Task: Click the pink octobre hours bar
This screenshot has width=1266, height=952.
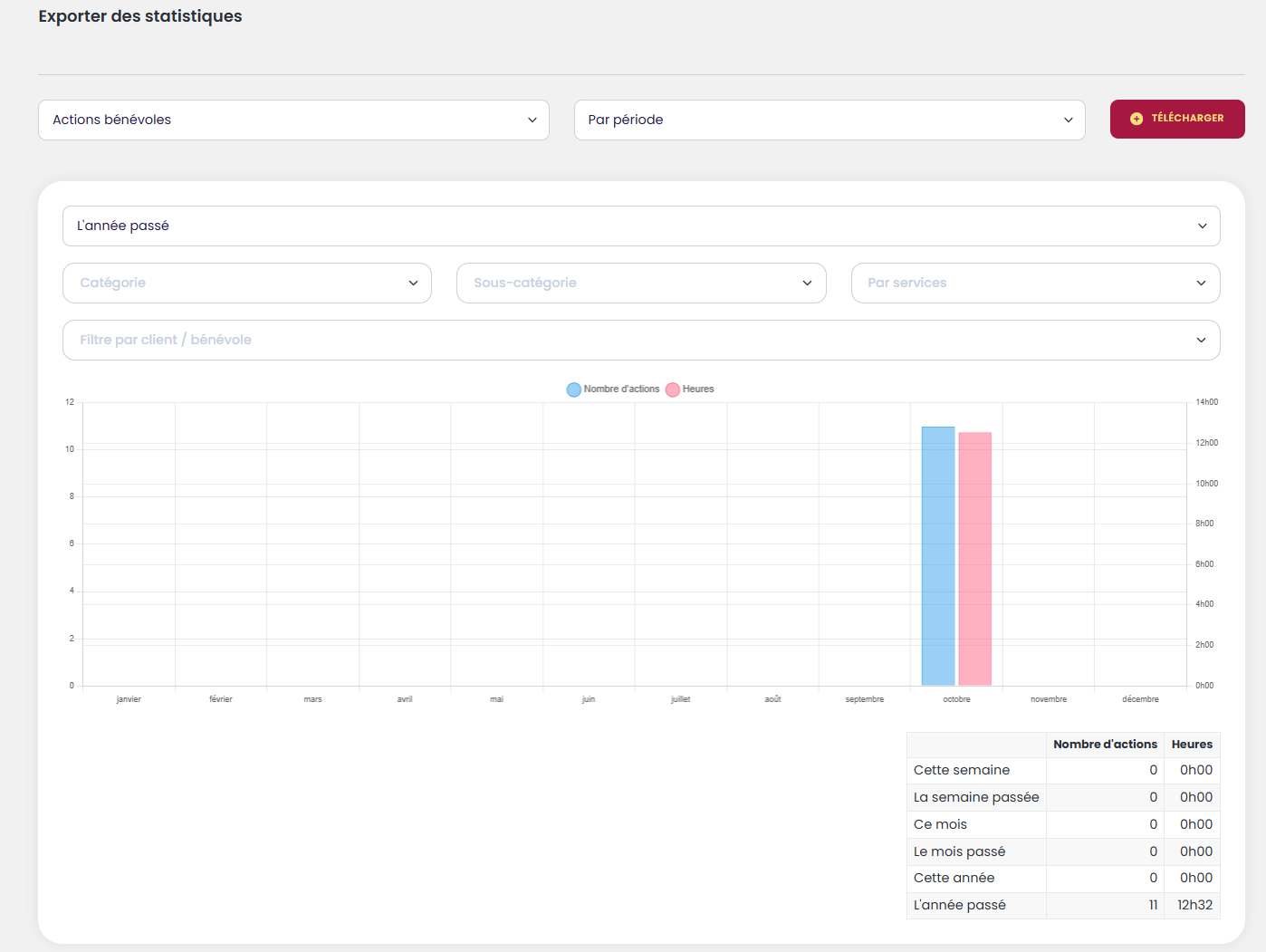Action: tap(975, 559)
